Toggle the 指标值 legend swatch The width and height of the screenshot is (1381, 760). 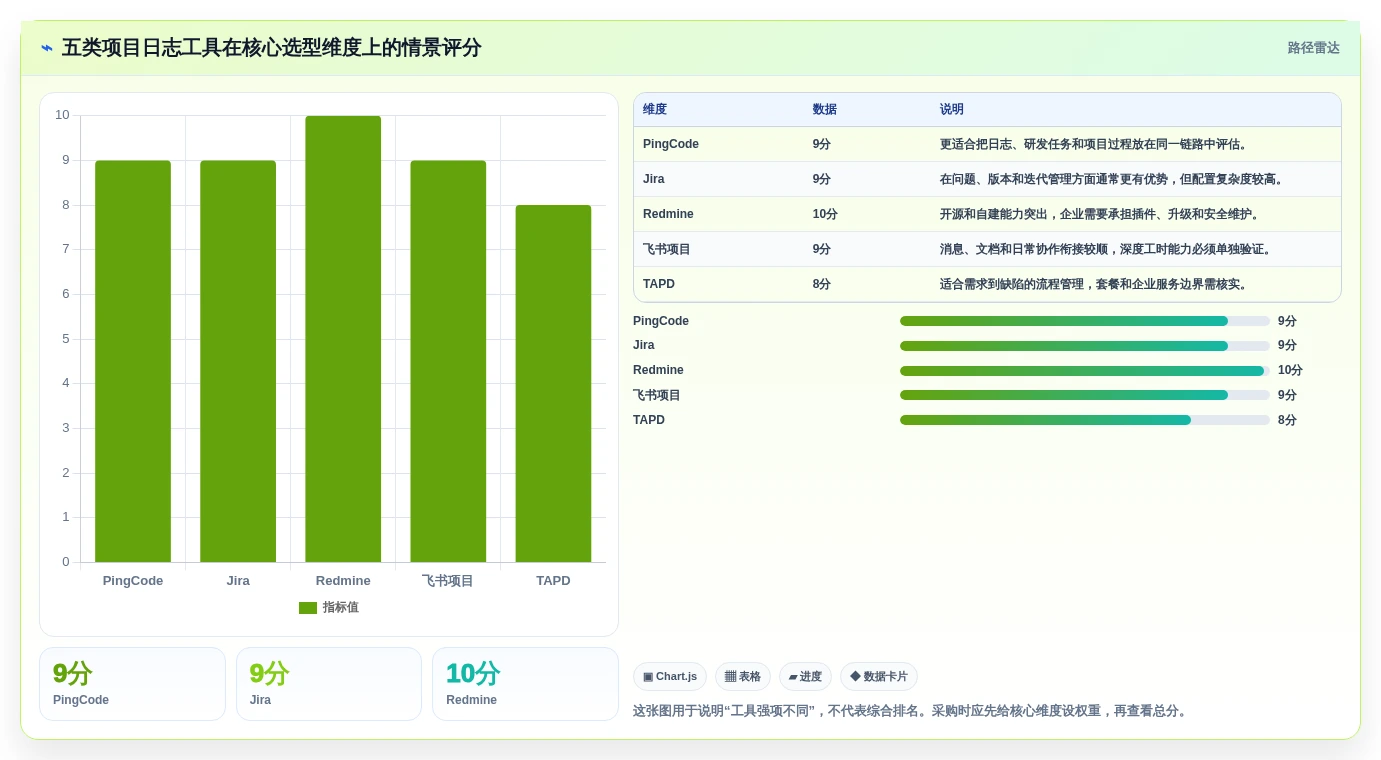308,608
